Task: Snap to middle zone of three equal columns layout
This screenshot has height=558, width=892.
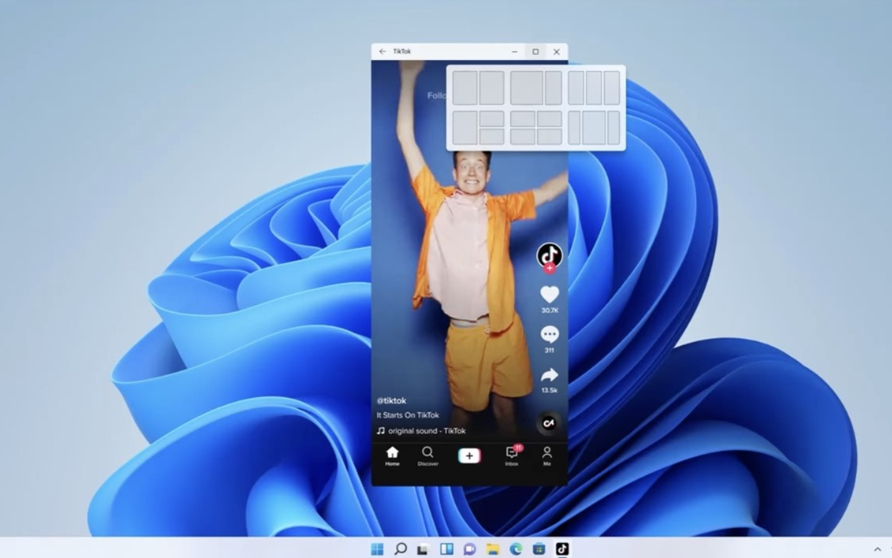Action: (x=594, y=88)
